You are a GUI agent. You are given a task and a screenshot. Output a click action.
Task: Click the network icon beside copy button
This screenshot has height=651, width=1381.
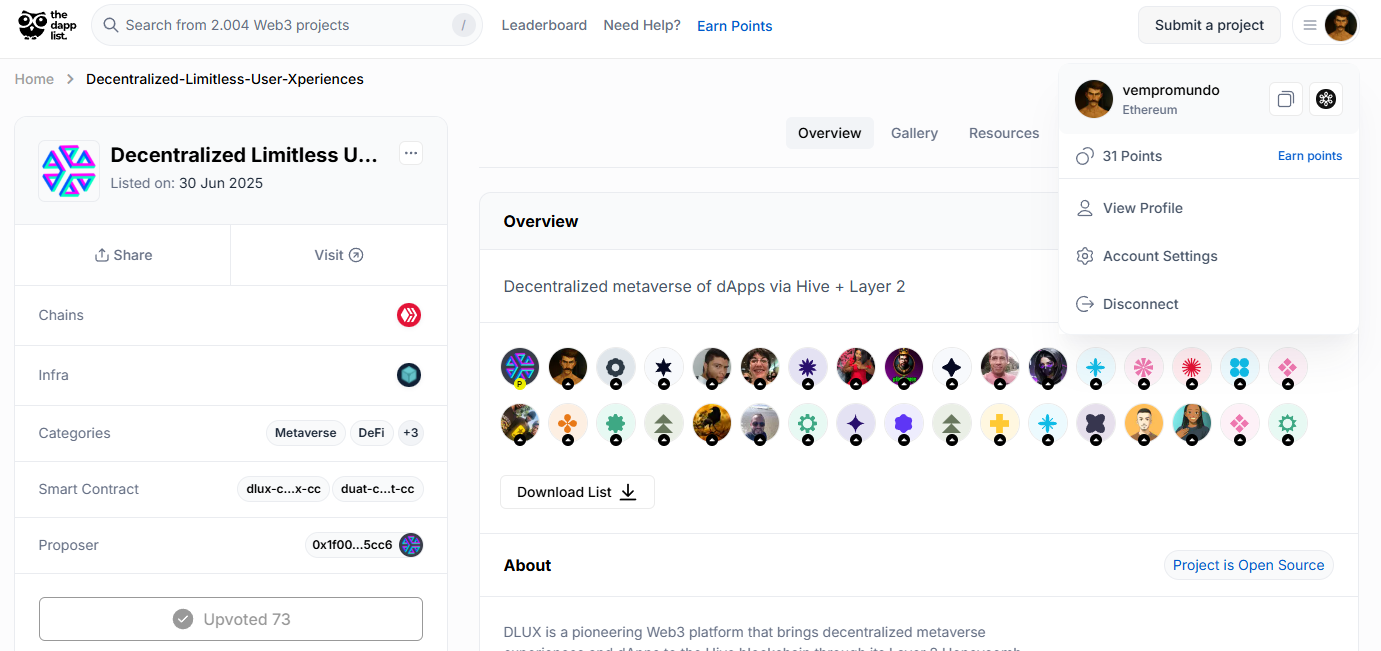tap(1326, 99)
